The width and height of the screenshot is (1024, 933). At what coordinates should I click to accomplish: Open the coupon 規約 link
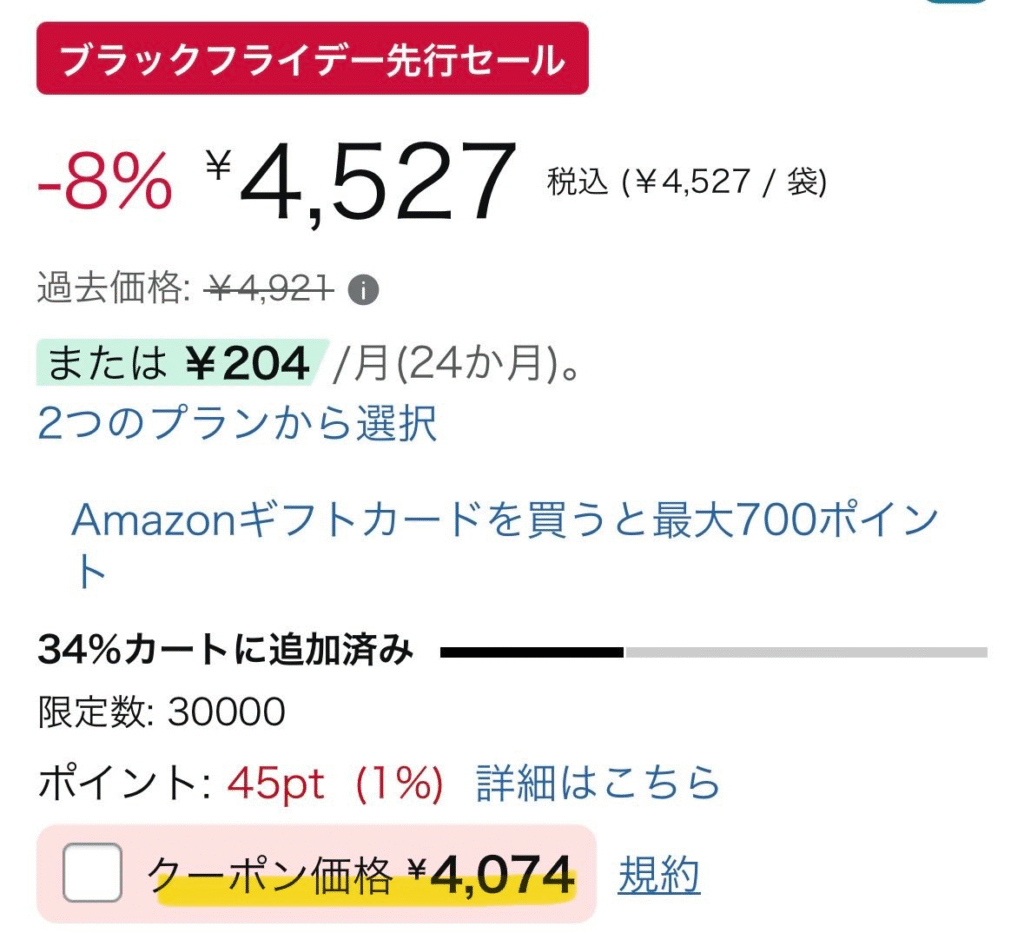(658, 876)
